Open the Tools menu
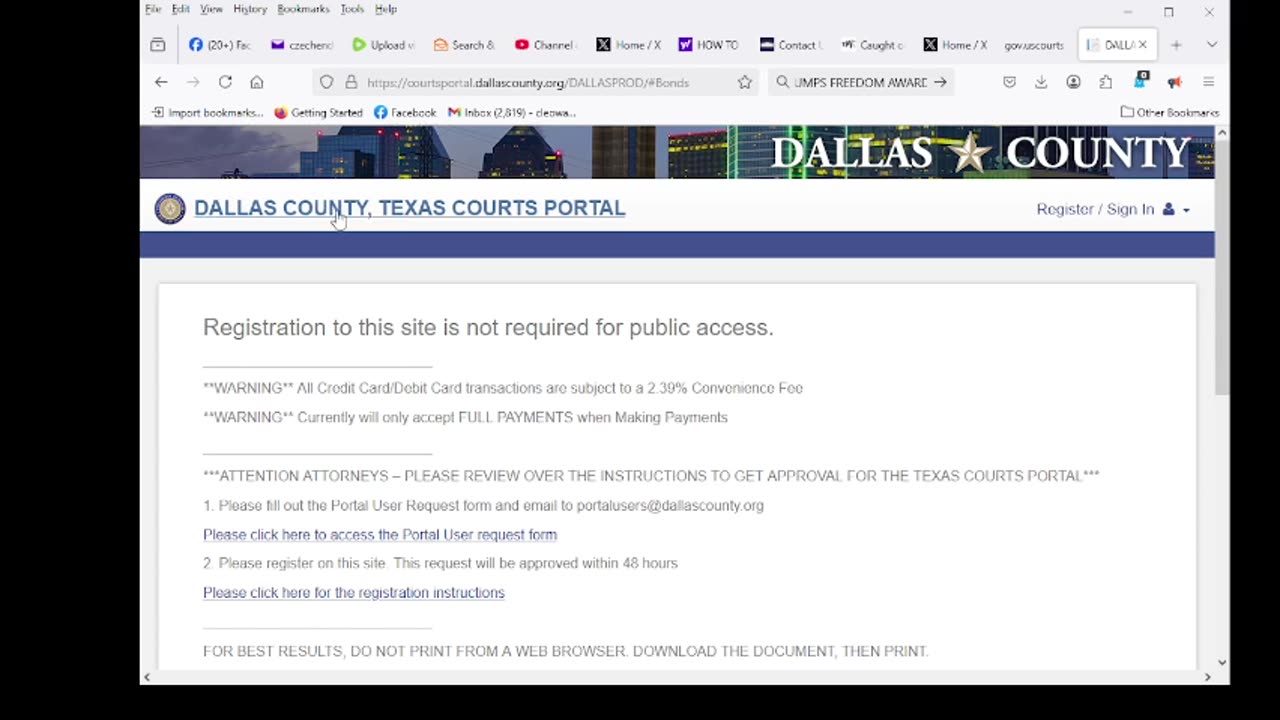This screenshot has width=1280, height=720. pyautogui.click(x=352, y=9)
